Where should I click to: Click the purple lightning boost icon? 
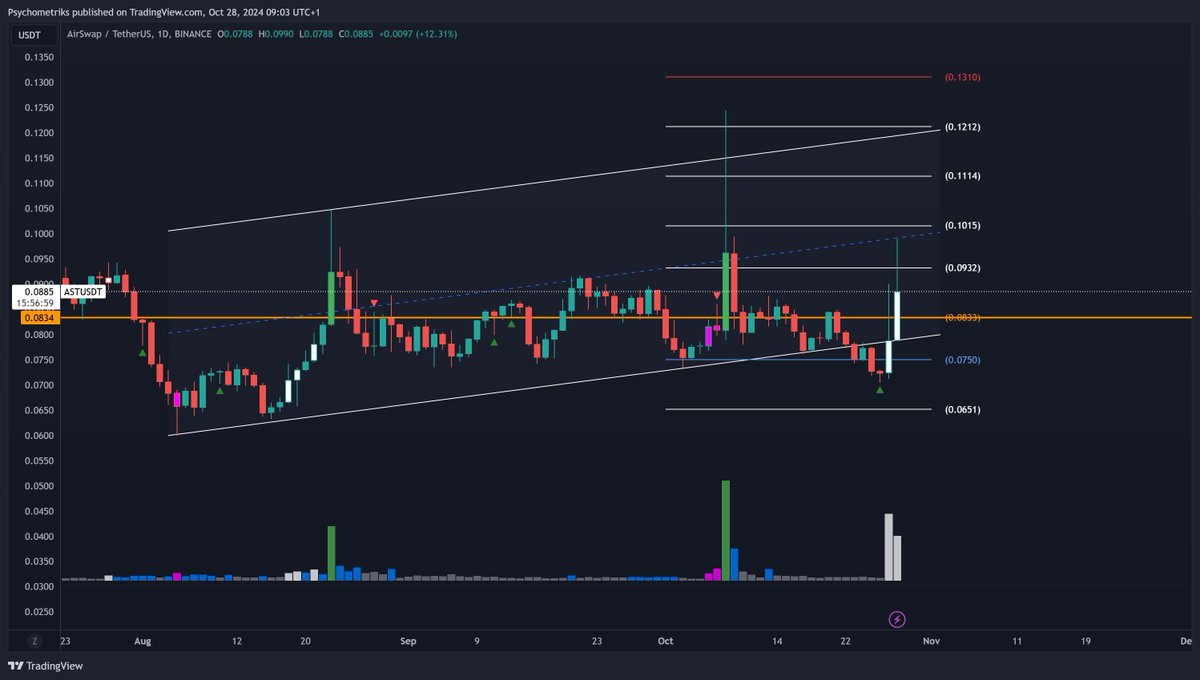click(x=897, y=620)
